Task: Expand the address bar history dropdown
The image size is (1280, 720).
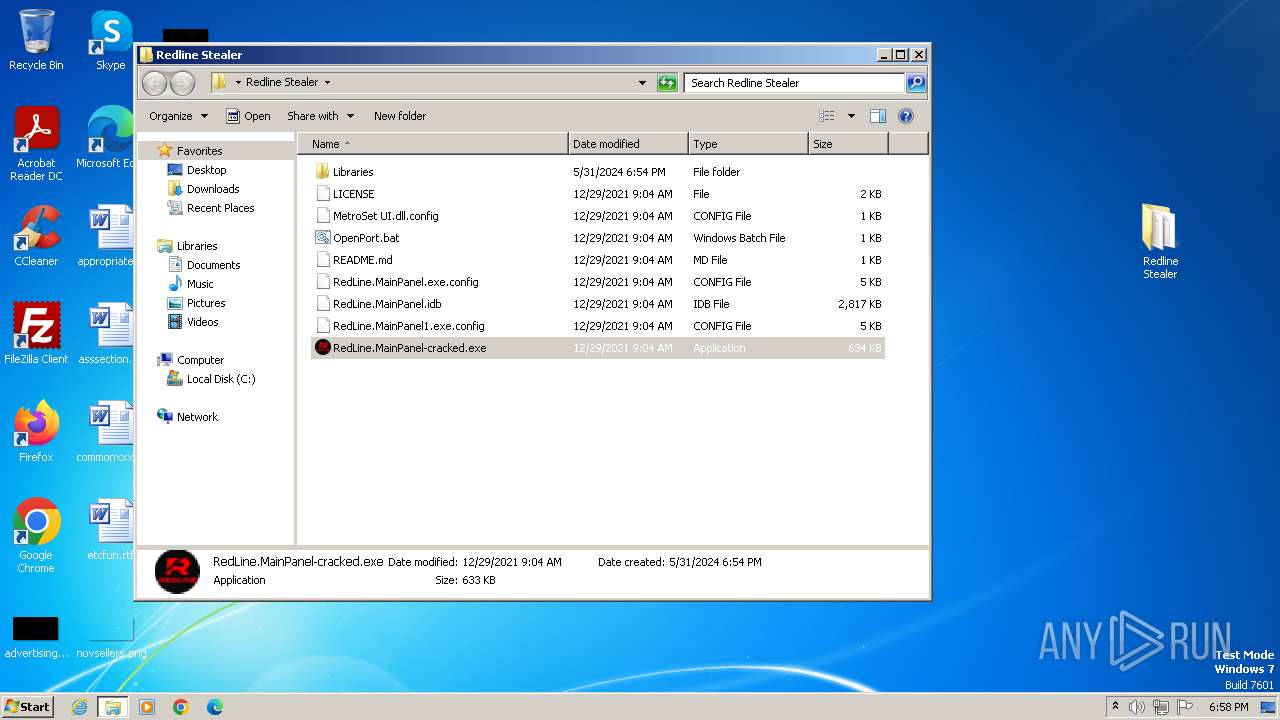Action: (642, 83)
